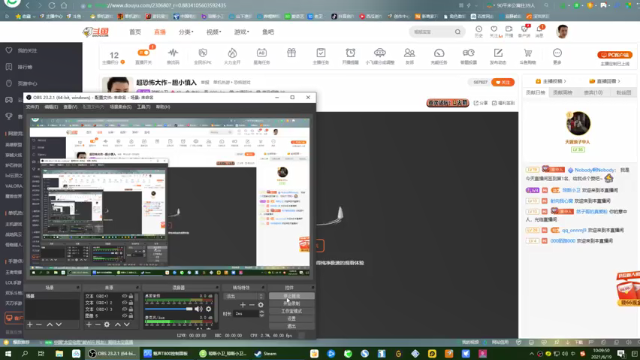This screenshot has height=360, width=640.
Task: Add a scene with the Scenes plus icon
Action: (x=30, y=324)
